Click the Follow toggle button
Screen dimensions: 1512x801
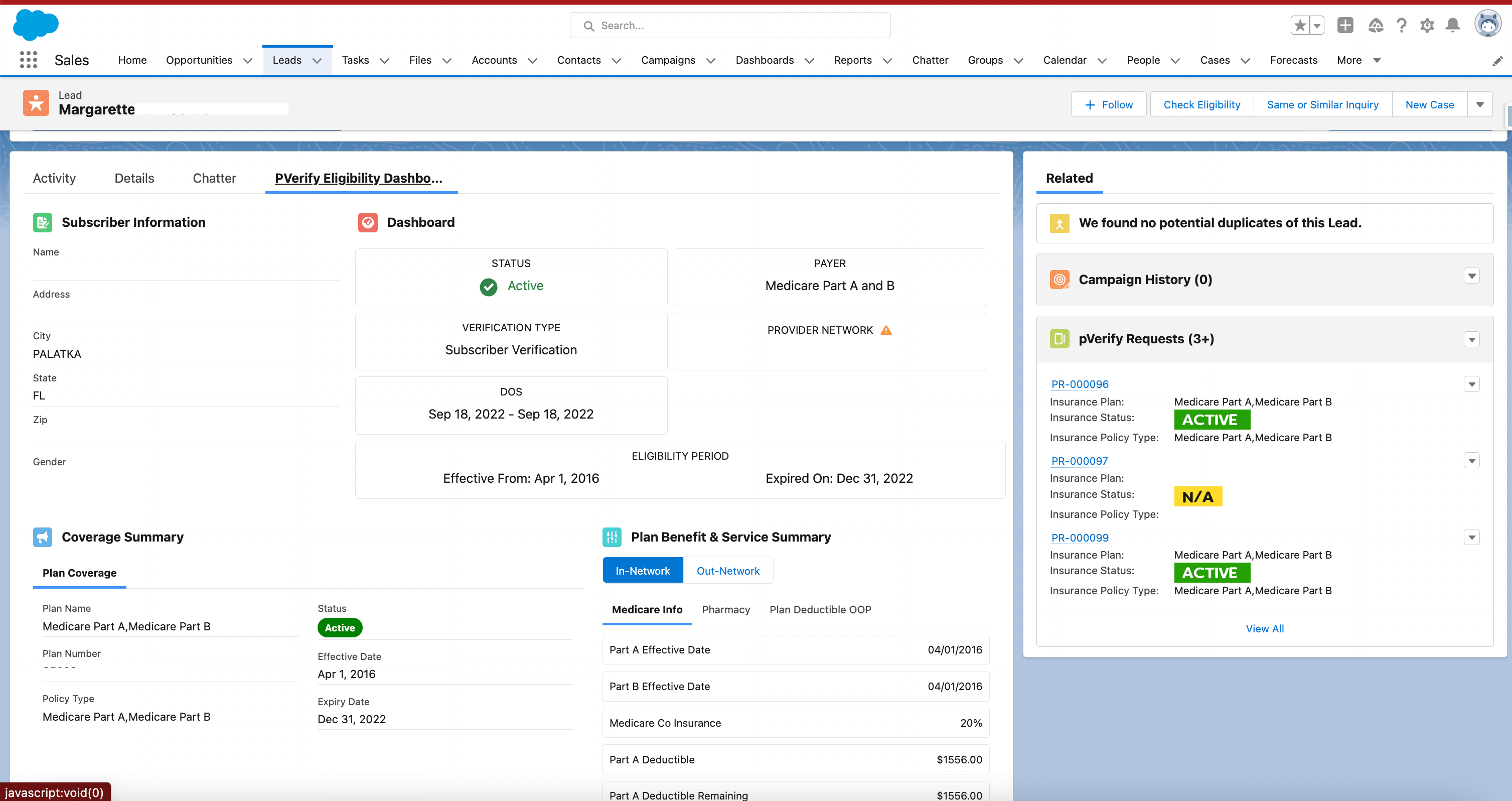coord(1108,104)
